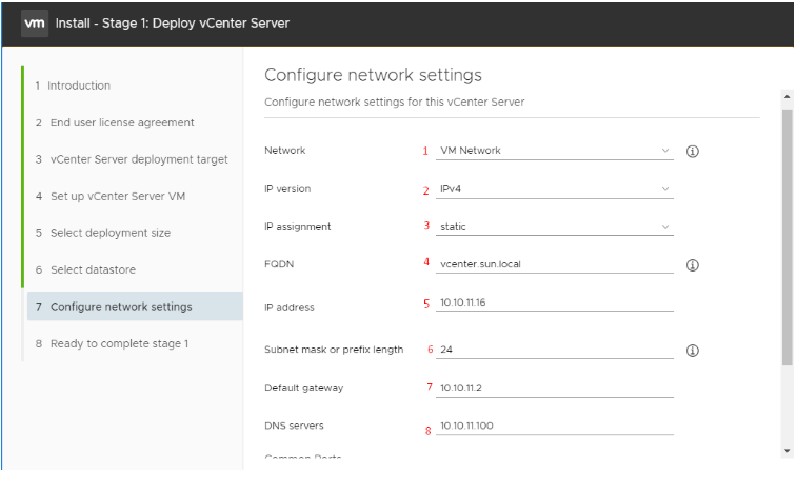Select step 8 Ready to complete stage 1
This screenshot has height=500, width=800.
pyautogui.click(x=112, y=343)
